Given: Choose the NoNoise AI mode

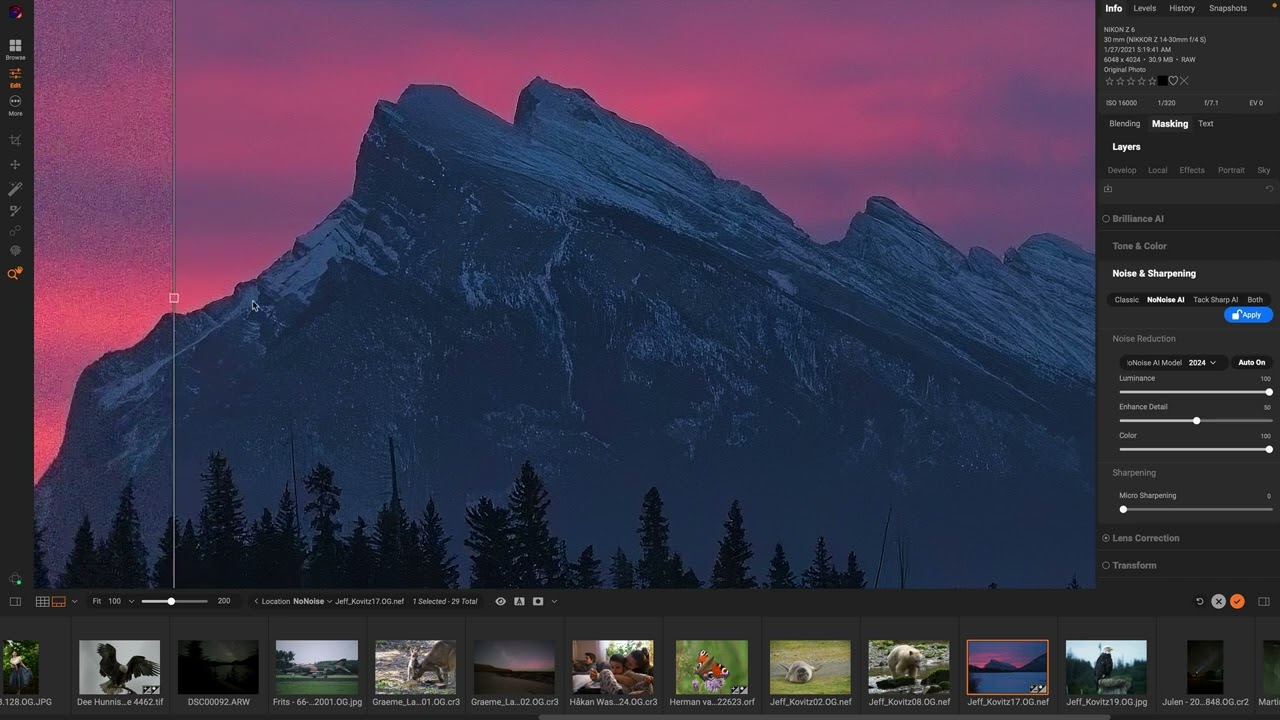Looking at the screenshot, I should pos(1165,300).
